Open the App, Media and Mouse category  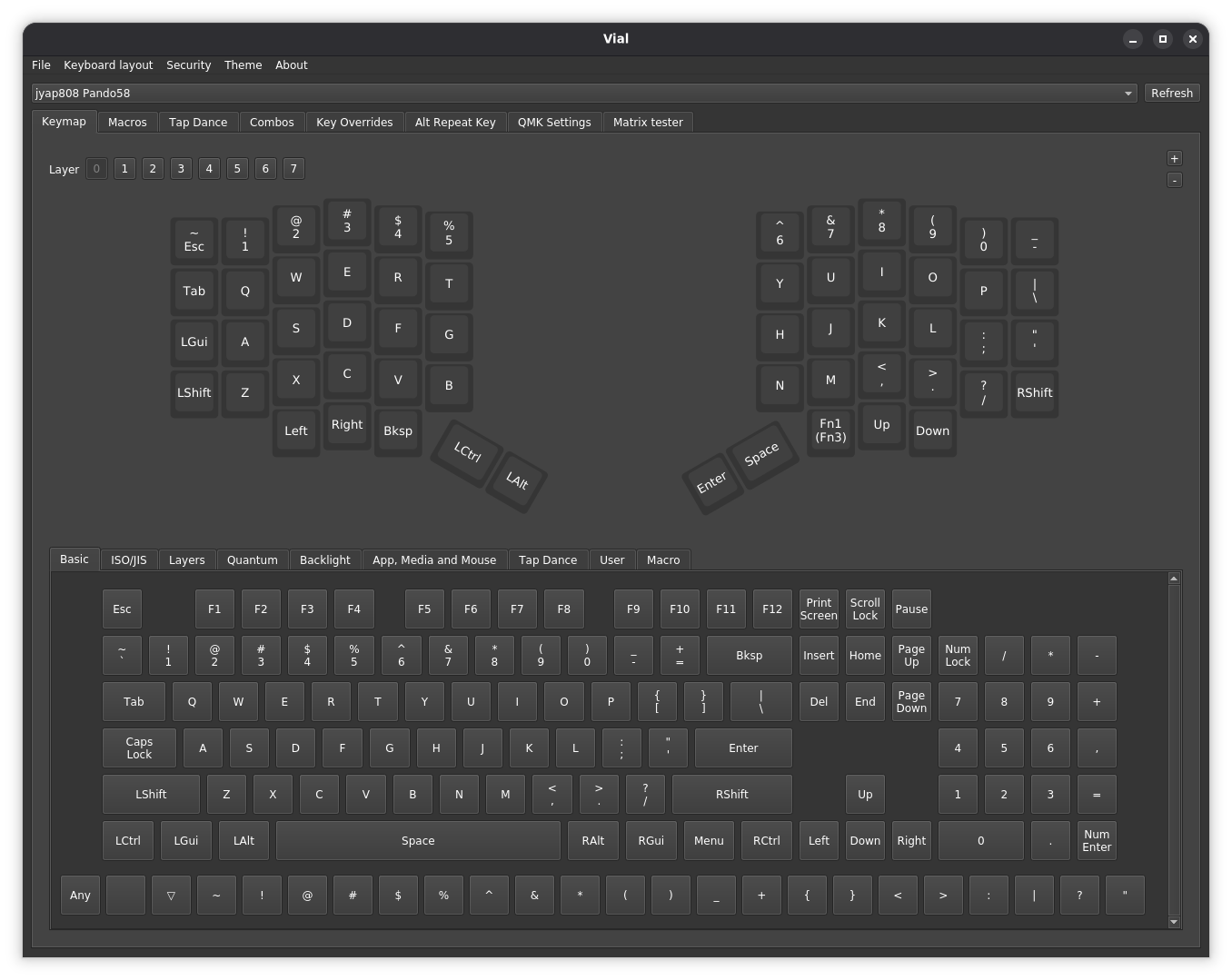434,559
